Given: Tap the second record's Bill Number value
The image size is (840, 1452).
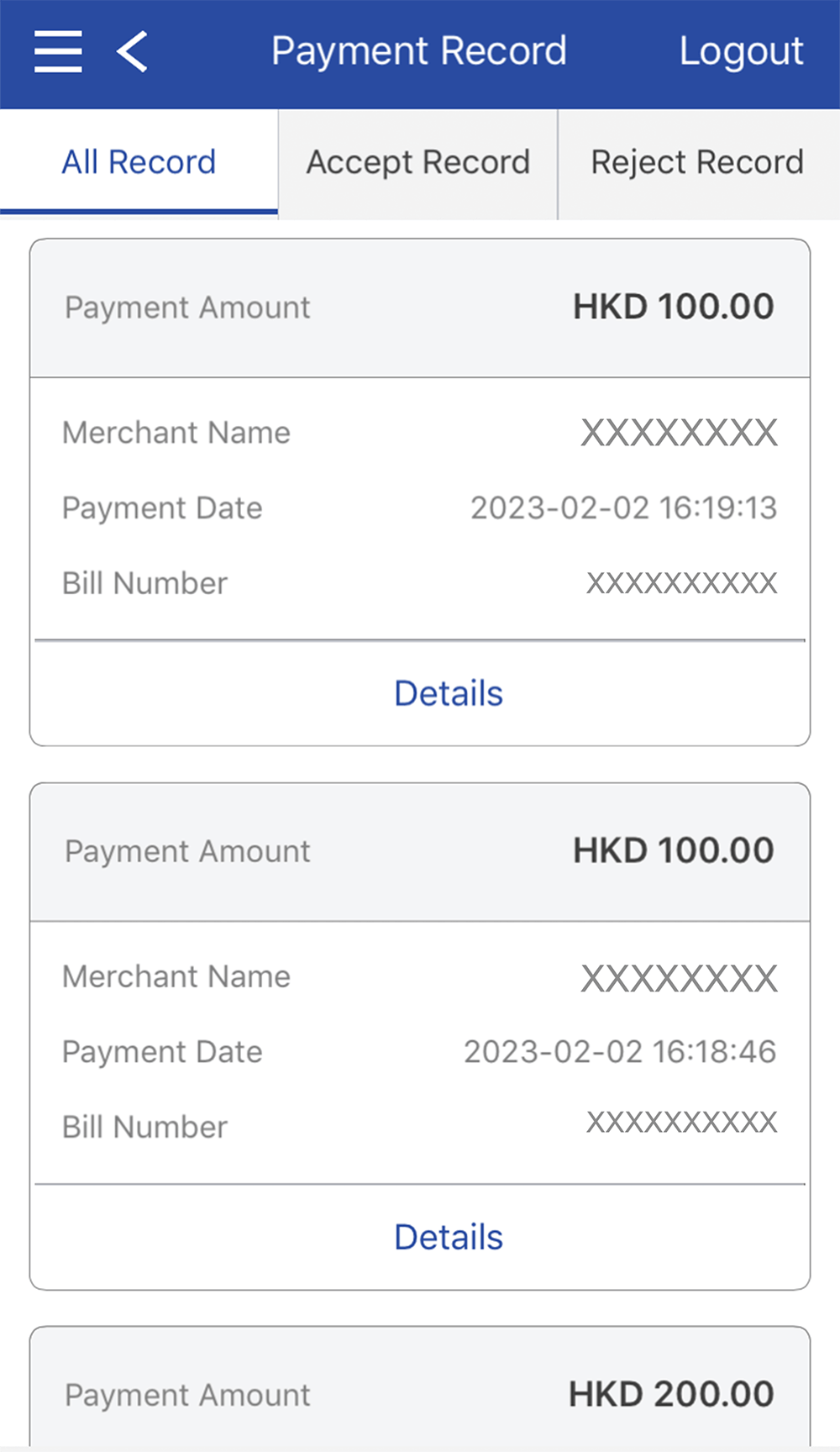Looking at the screenshot, I should pyautogui.click(x=681, y=1123).
